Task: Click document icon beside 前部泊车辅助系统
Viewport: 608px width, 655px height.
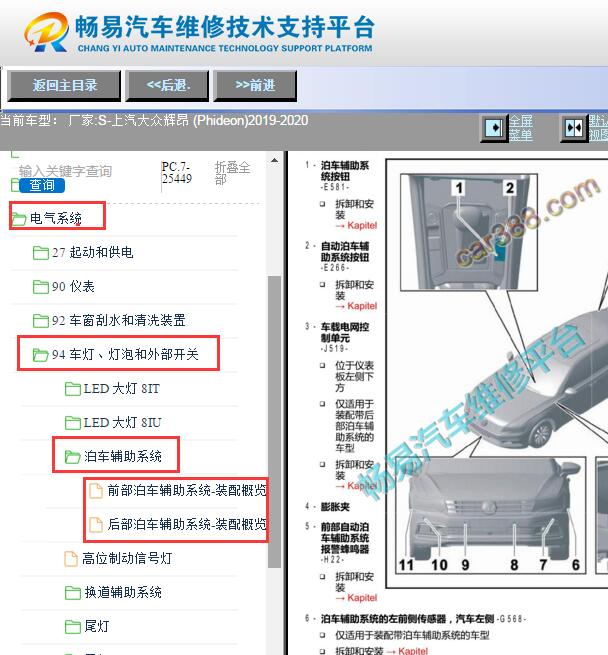Action: [96, 490]
